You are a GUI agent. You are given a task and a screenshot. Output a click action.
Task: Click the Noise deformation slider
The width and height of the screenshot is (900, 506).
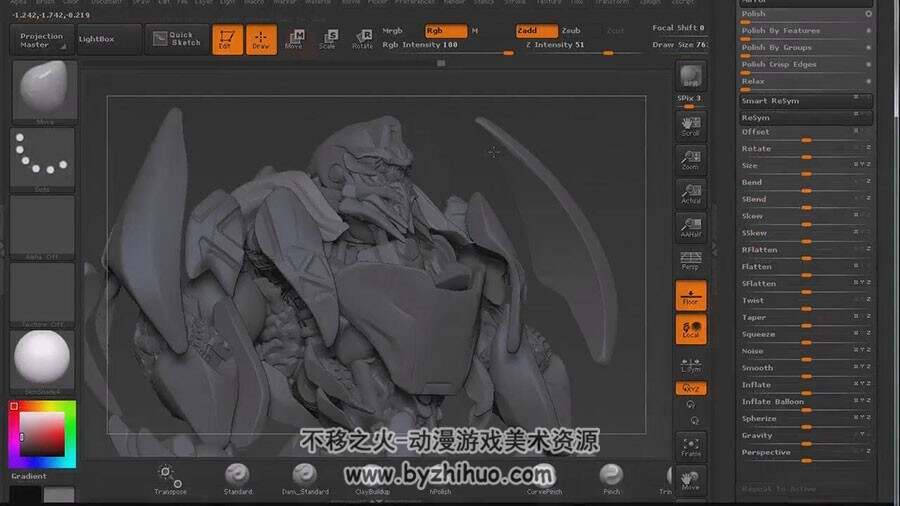click(806, 353)
